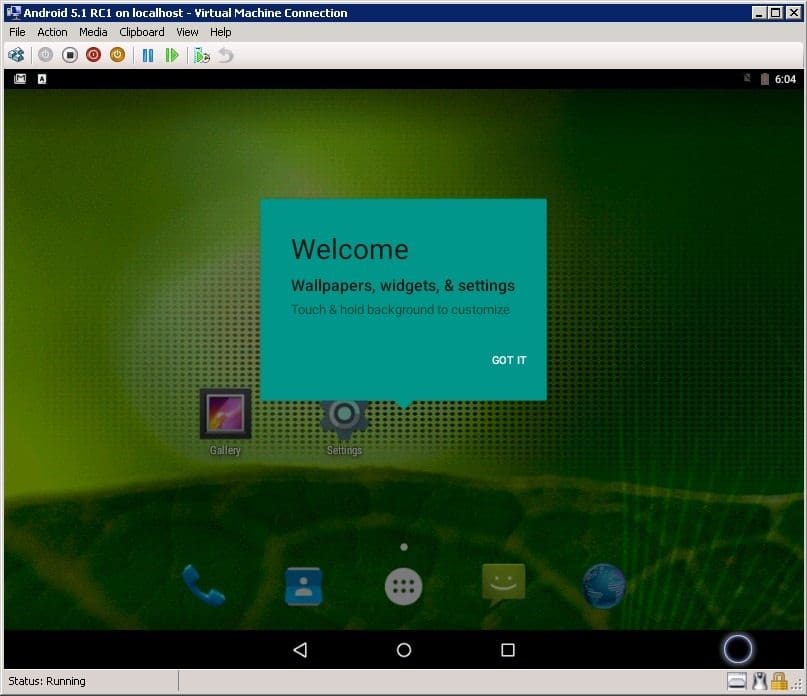
Task: Open the Contacts app in the dock
Action: click(x=304, y=586)
